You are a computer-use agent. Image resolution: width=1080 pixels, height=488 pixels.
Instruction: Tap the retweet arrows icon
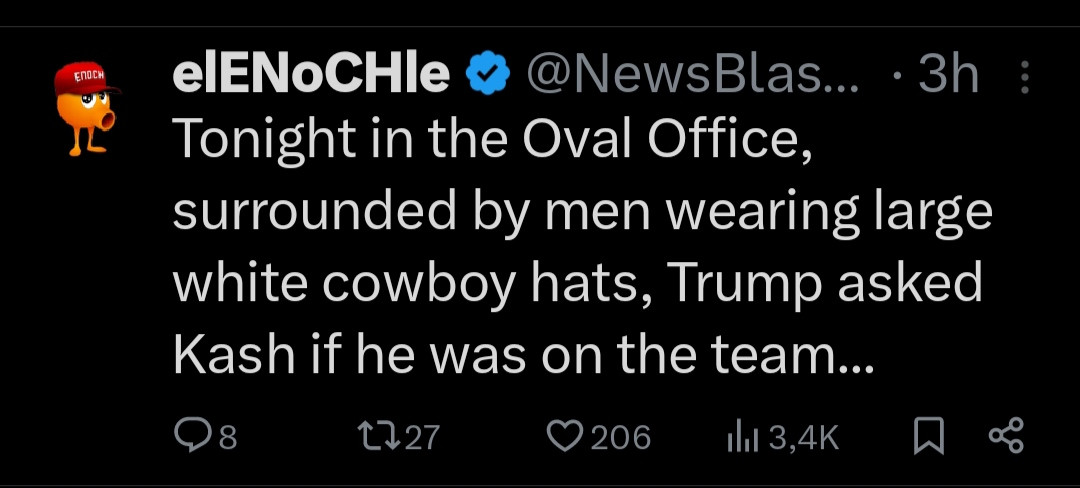pos(378,436)
